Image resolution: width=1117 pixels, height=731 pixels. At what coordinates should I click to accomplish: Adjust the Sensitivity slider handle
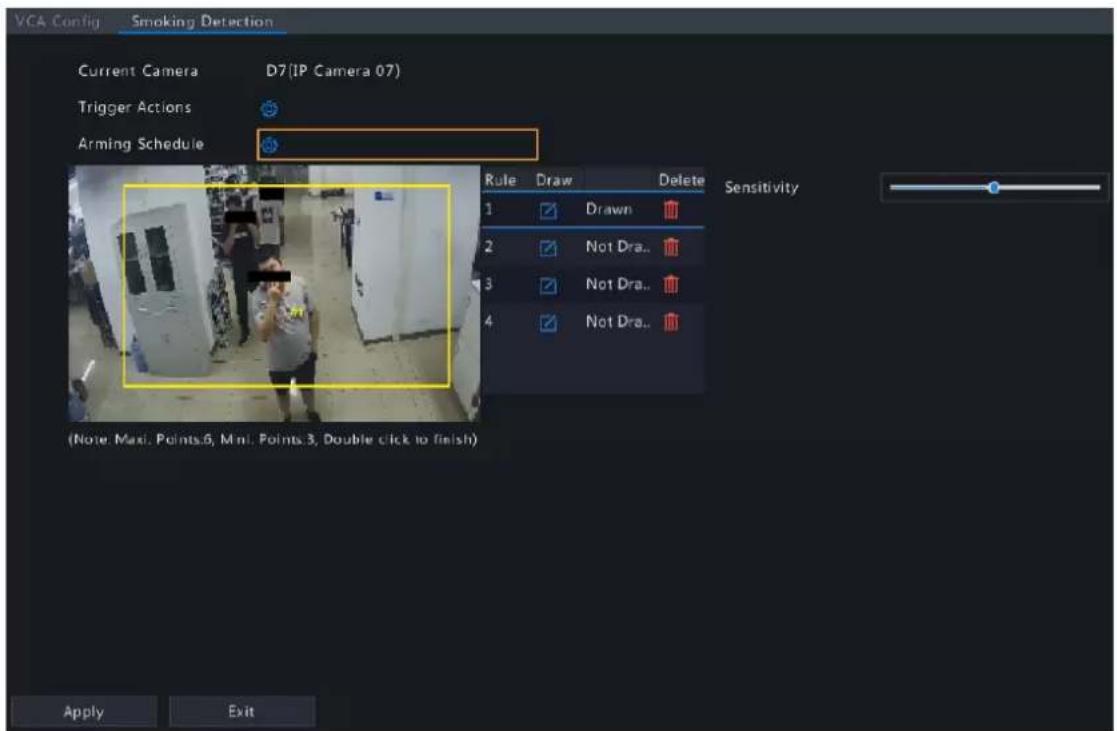pos(993,187)
